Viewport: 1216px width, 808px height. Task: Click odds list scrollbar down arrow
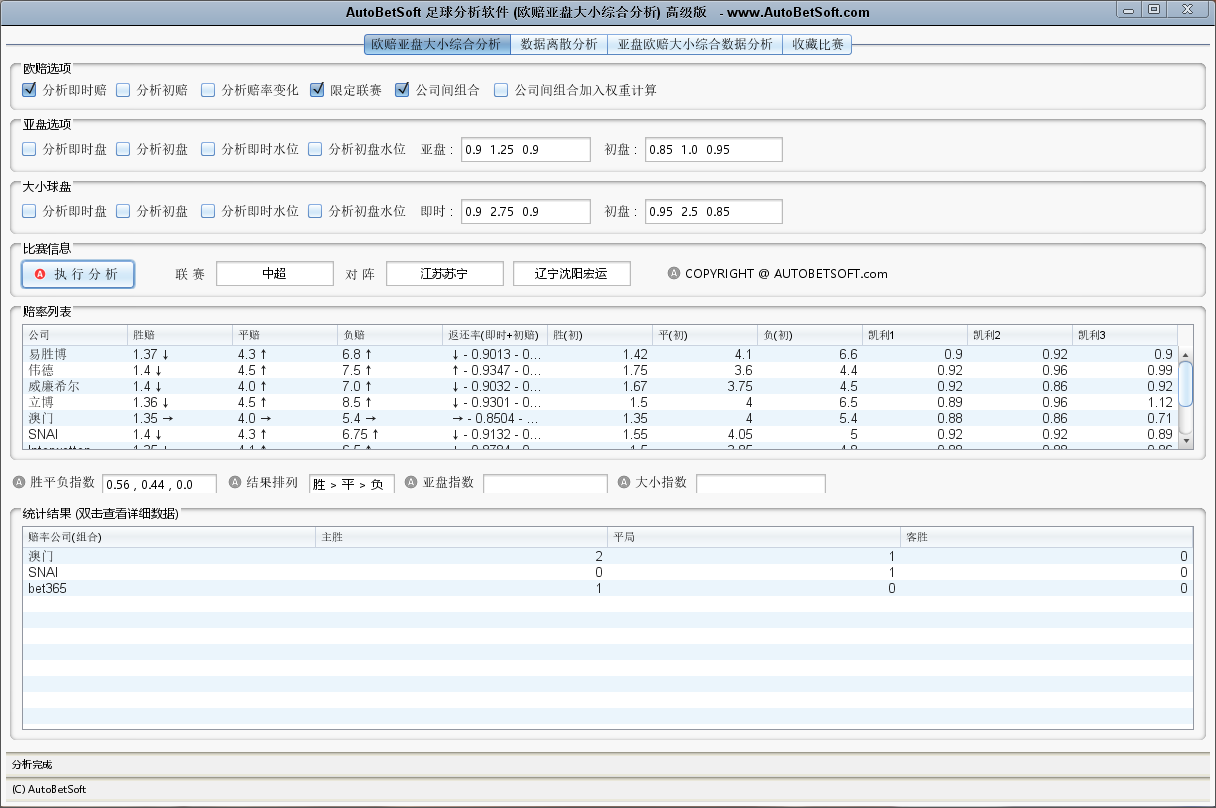(x=1186, y=441)
